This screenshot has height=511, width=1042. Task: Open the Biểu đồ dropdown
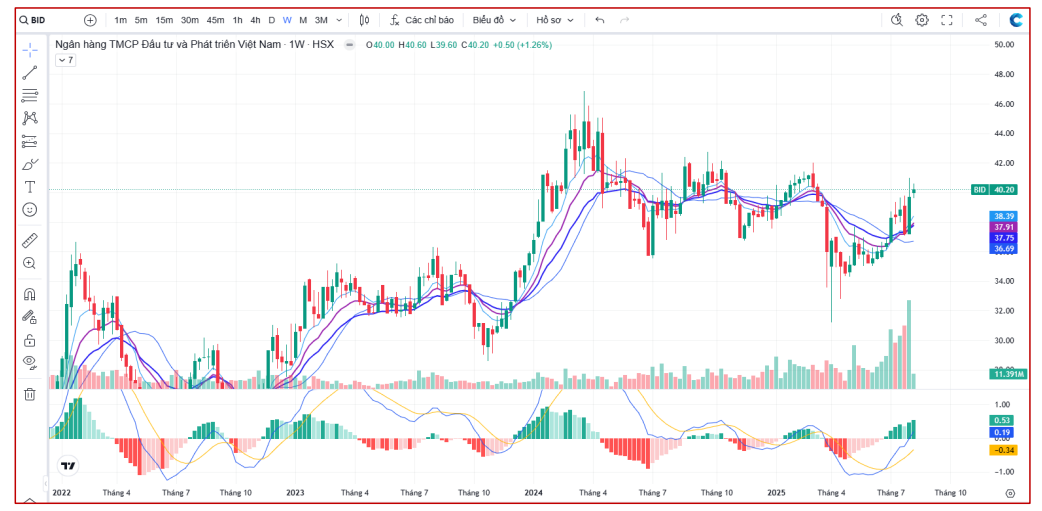pos(494,20)
